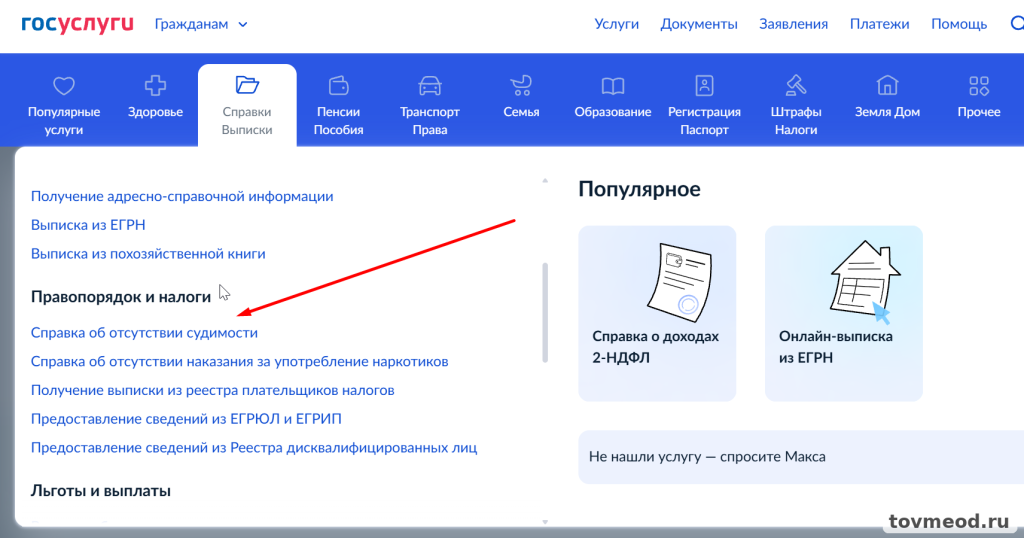The height and width of the screenshot is (538, 1024).
Task: Click the list scrollbar thumb
Action: (545, 312)
